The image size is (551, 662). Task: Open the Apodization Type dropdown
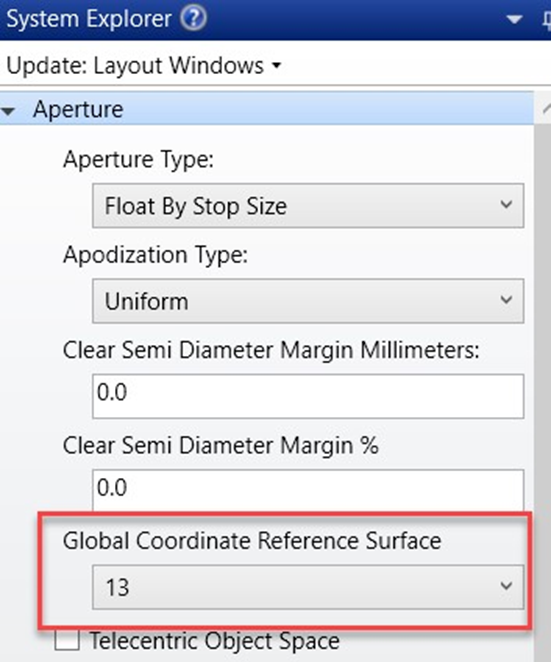308,301
